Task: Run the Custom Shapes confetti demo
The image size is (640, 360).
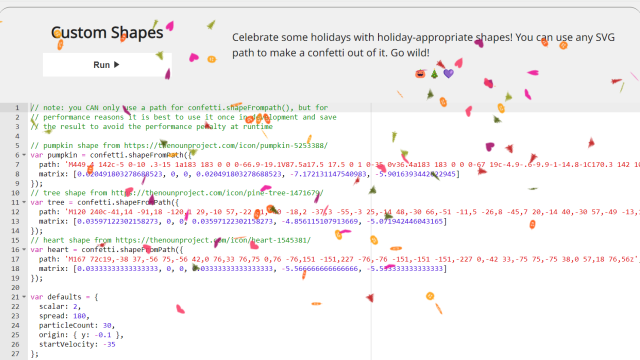Action: (x=107, y=64)
